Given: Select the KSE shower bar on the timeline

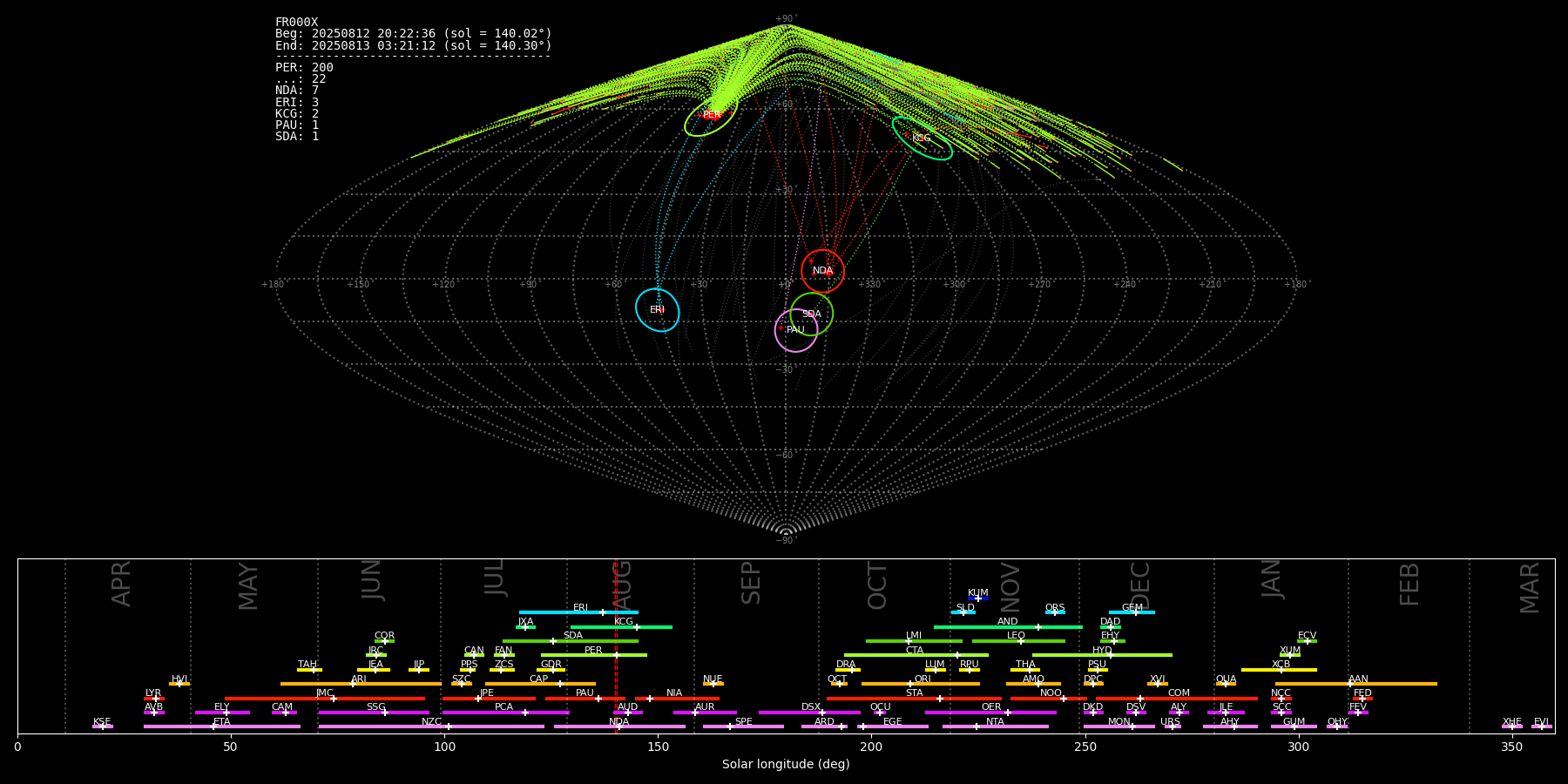Looking at the screenshot, I should (x=103, y=727).
